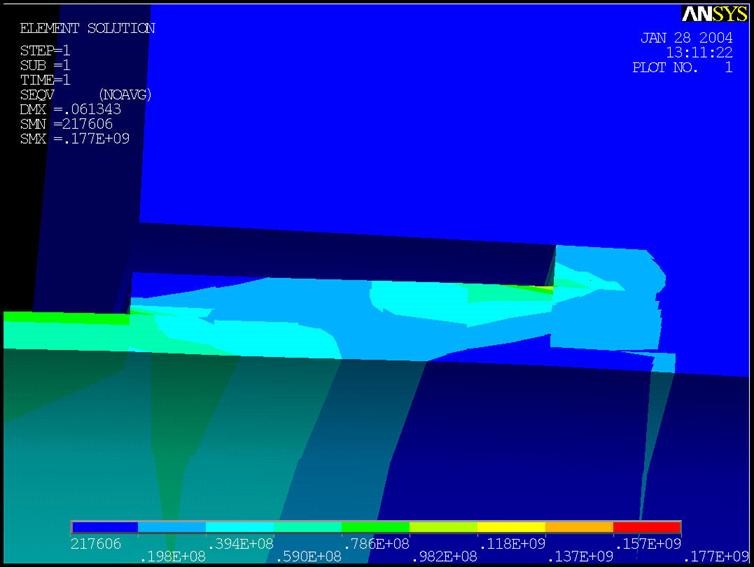This screenshot has height=567, width=754.
Task: Click legend value .177E+09
Action: coord(715,557)
